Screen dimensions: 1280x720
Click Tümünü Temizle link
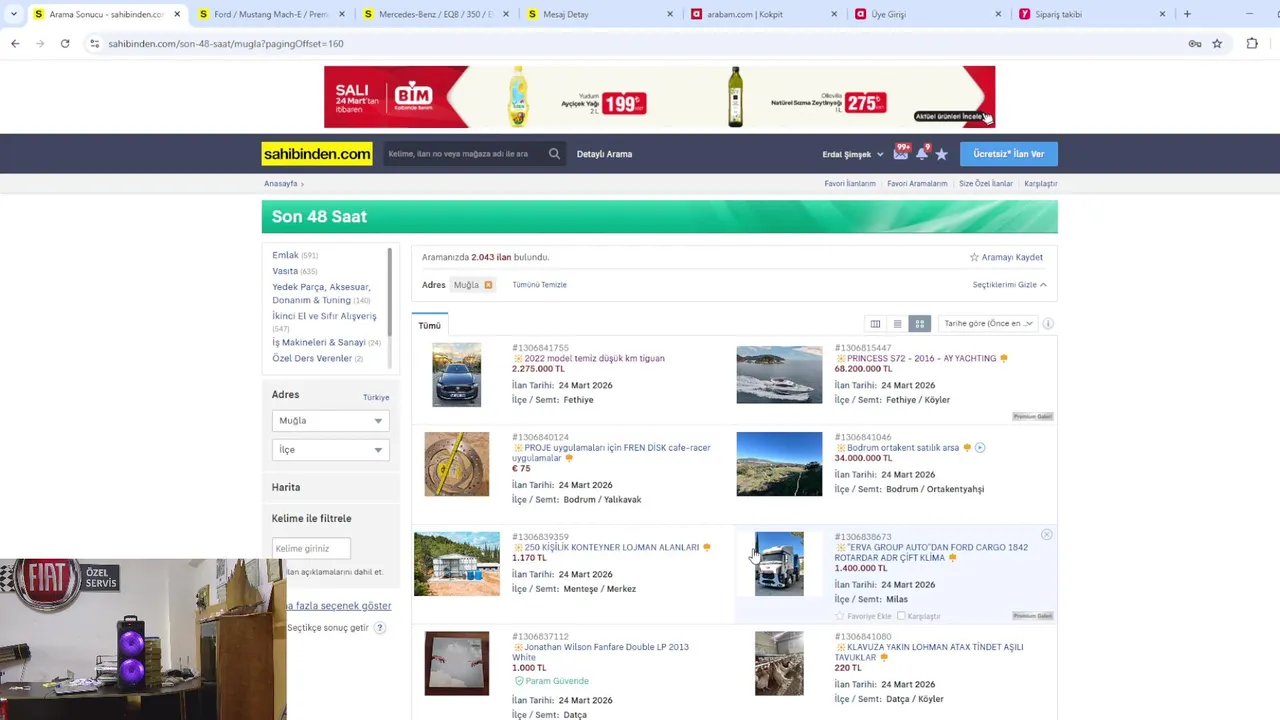pyautogui.click(x=539, y=285)
